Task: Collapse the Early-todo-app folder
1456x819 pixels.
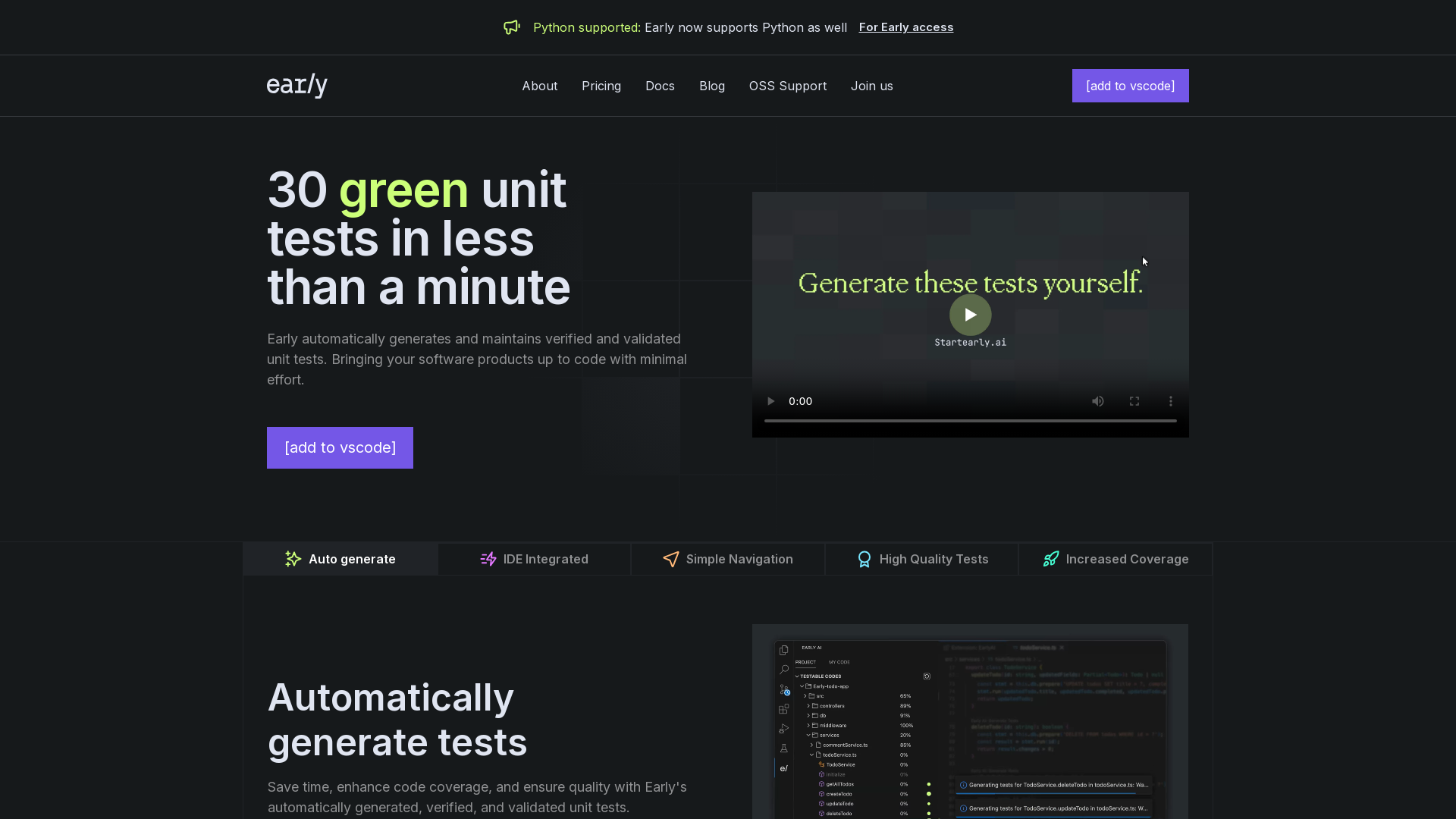Action: point(802,686)
